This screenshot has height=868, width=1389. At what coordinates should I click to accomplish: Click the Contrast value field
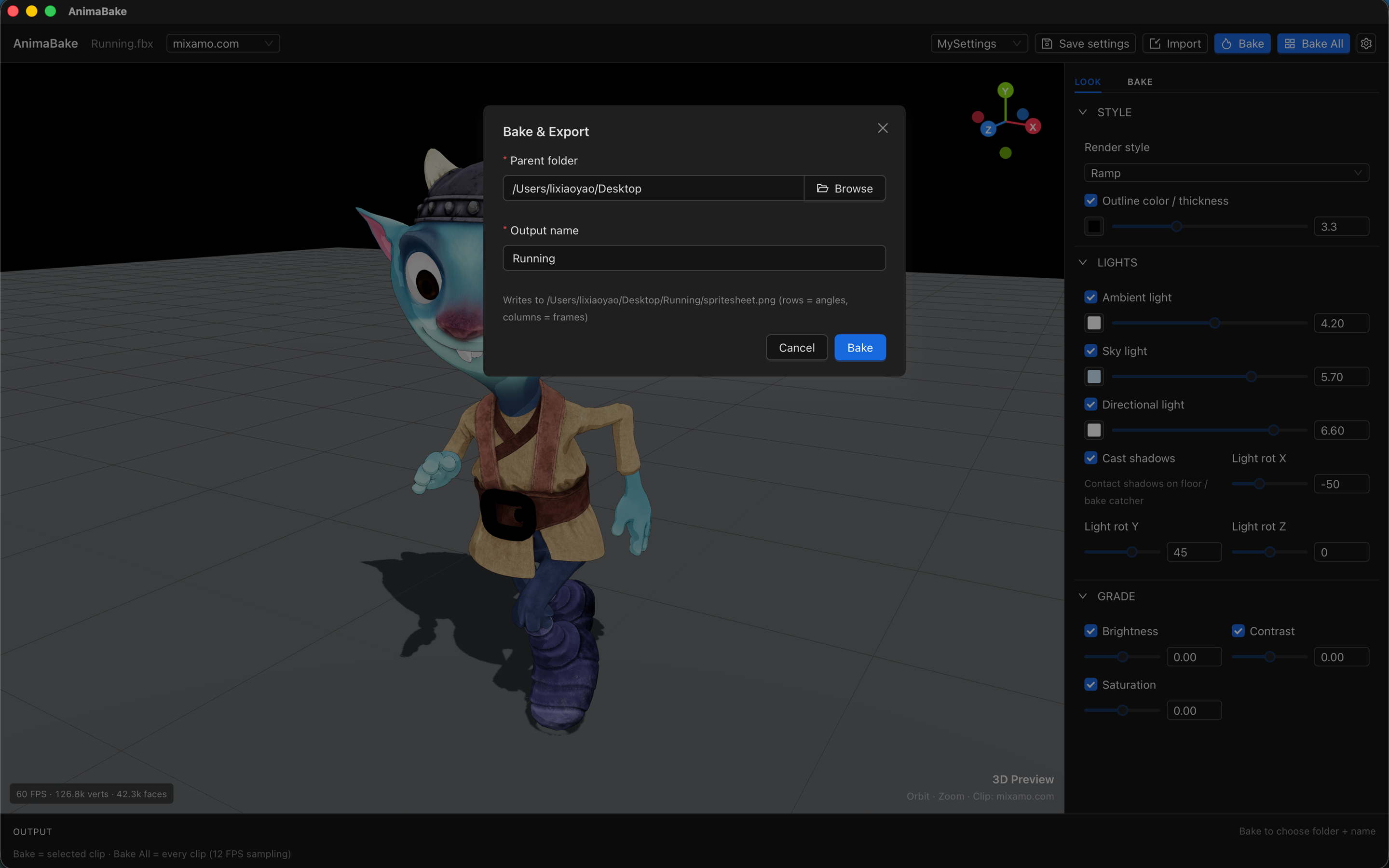pyautogui.click(x=1341, y=657)
